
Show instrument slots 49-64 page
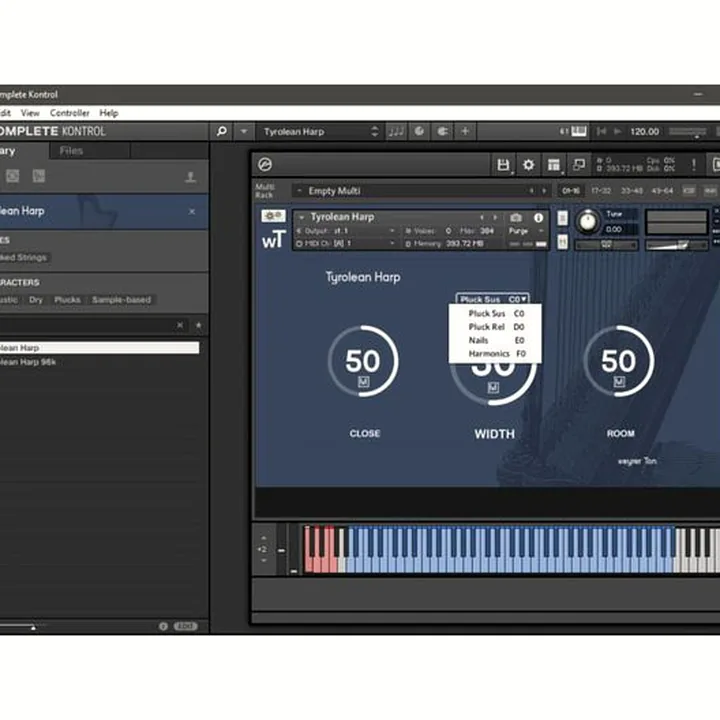coord(662,191)
